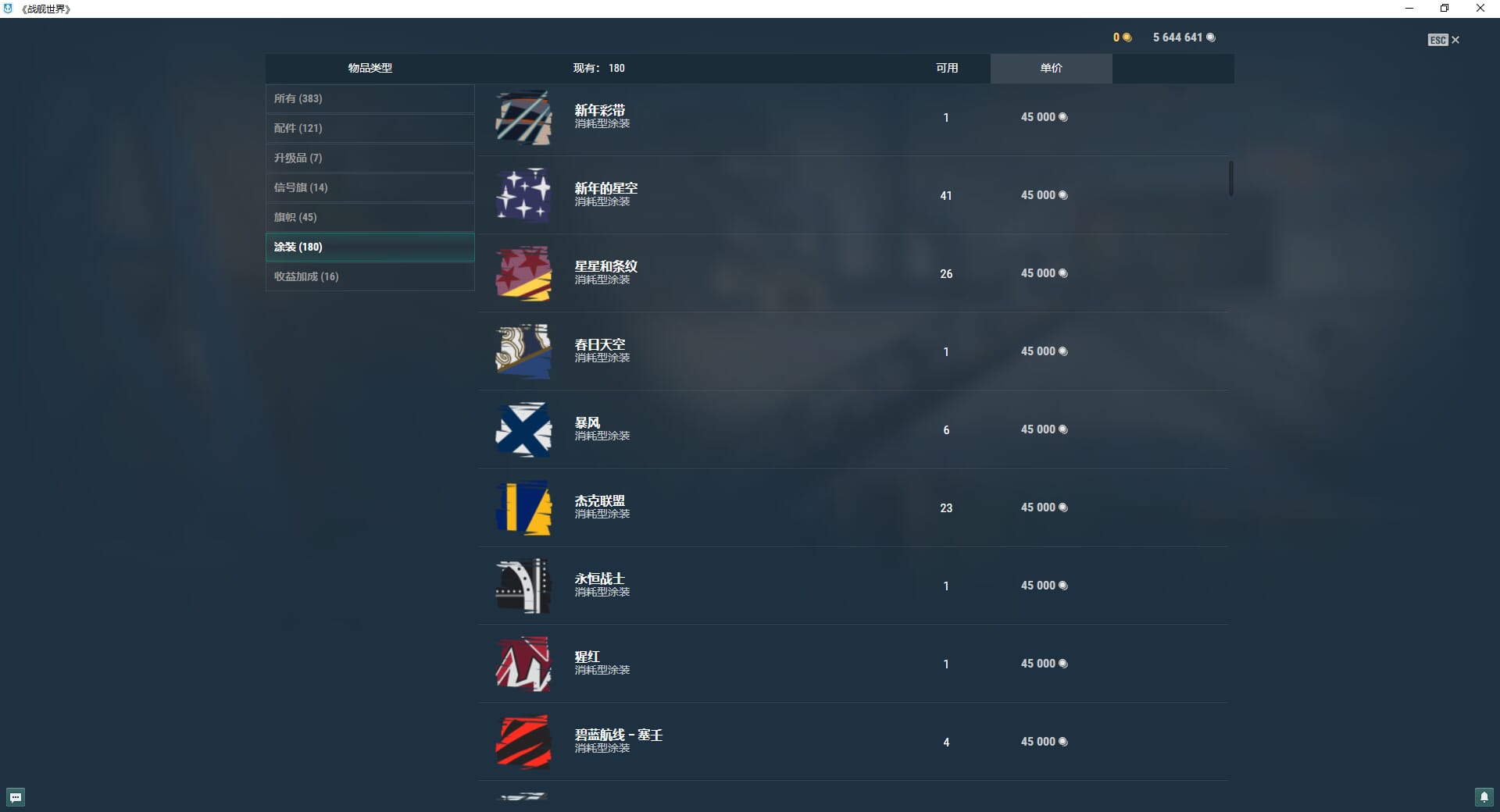Switch to the 配件 (121) category
Screen dimensions: 1500x812
tap(370, 129)
